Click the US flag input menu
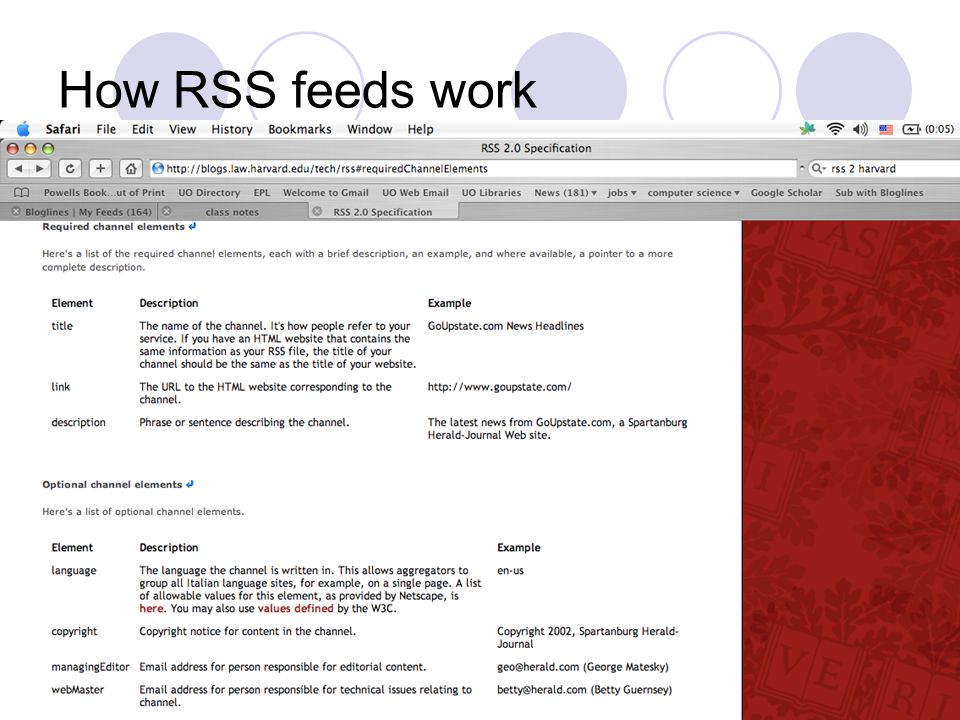960x720 pixels. [x=886, y=130]
